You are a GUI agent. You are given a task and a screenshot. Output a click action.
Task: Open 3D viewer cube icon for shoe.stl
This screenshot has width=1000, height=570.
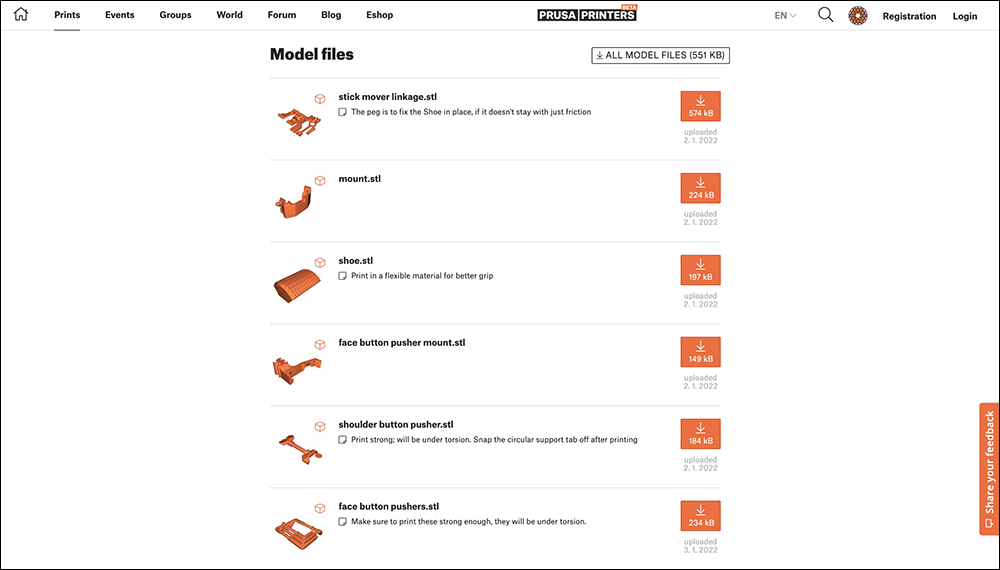pos(320,263)
